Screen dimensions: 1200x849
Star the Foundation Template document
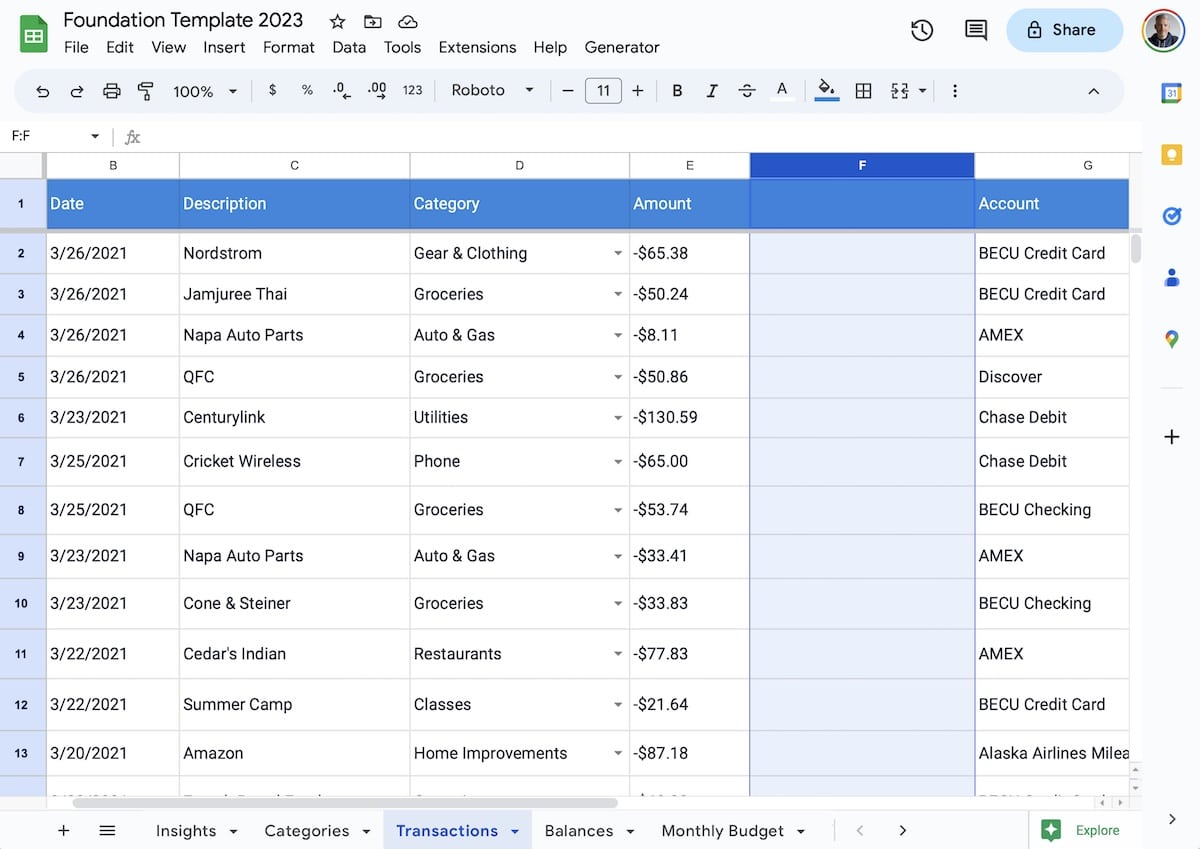(338, 21)
